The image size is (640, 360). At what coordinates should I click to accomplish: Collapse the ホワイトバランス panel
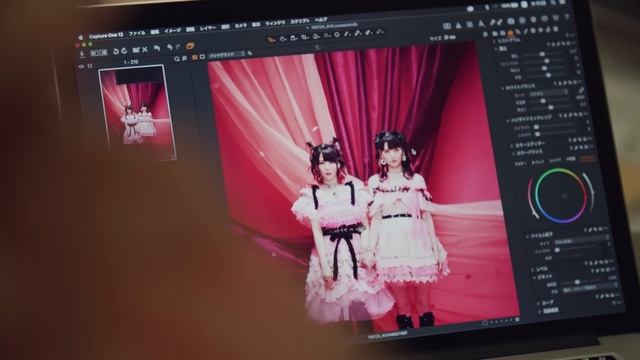click(x=502, y=88)
